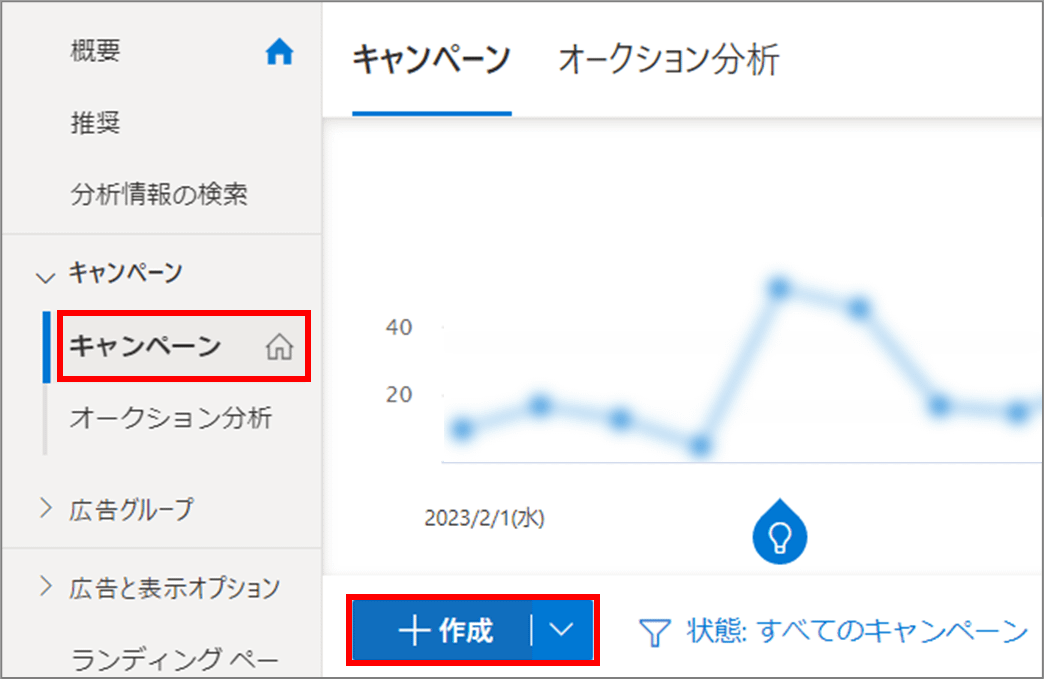
Task: Select the bold キャンペーン sidebar sub-item
Action: pyautogui.click(x=145, y=347)
